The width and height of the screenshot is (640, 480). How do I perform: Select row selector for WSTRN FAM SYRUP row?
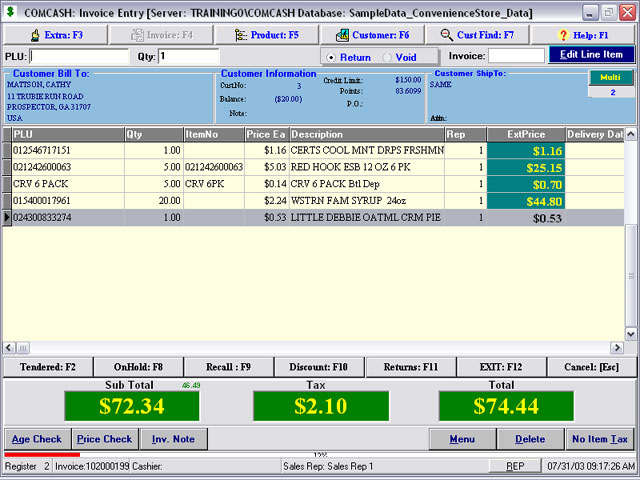tap(7, 201)
